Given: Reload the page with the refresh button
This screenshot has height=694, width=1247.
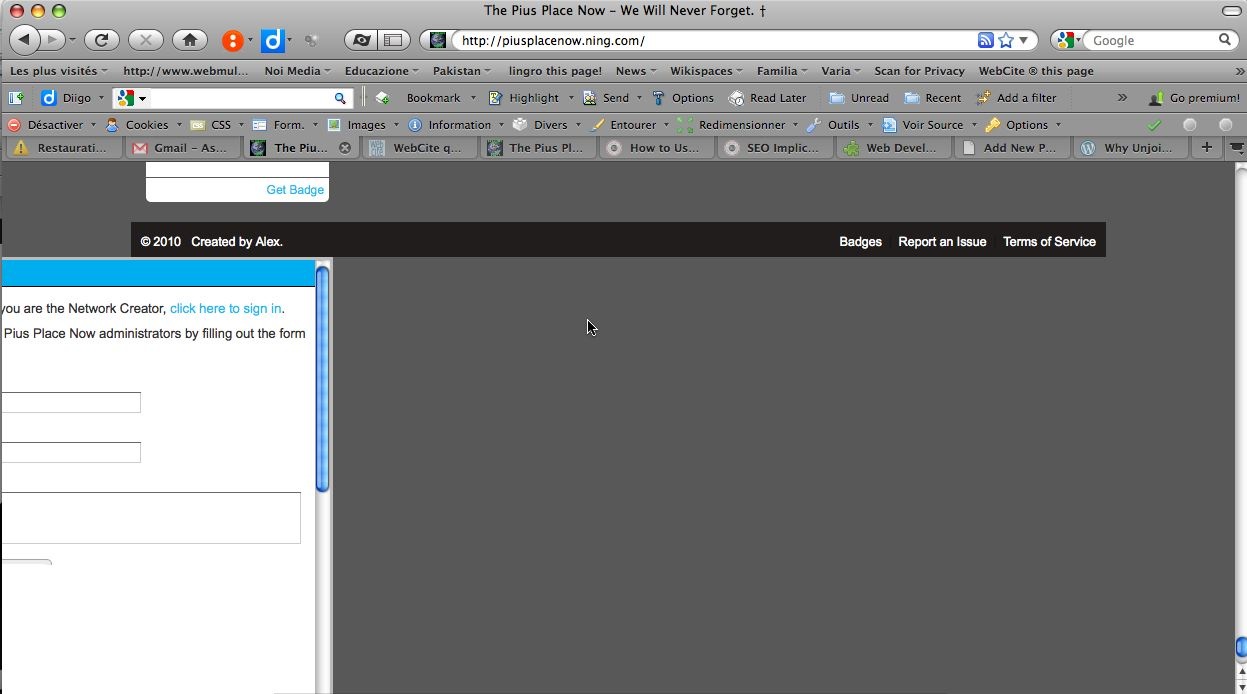Looking at the screenshot, I should (101, 40).
